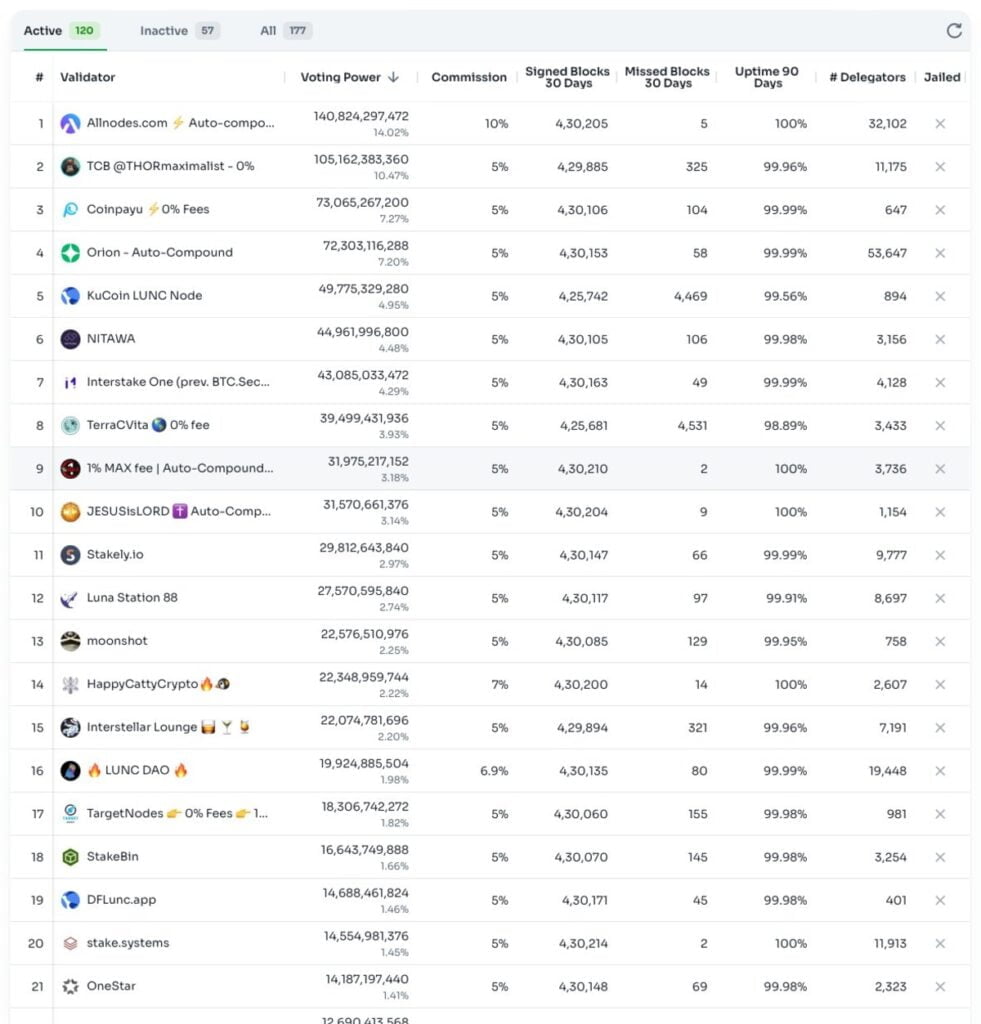Click the Luna Station 88 logo
The image size is (981, 1024).
[70, 599]
